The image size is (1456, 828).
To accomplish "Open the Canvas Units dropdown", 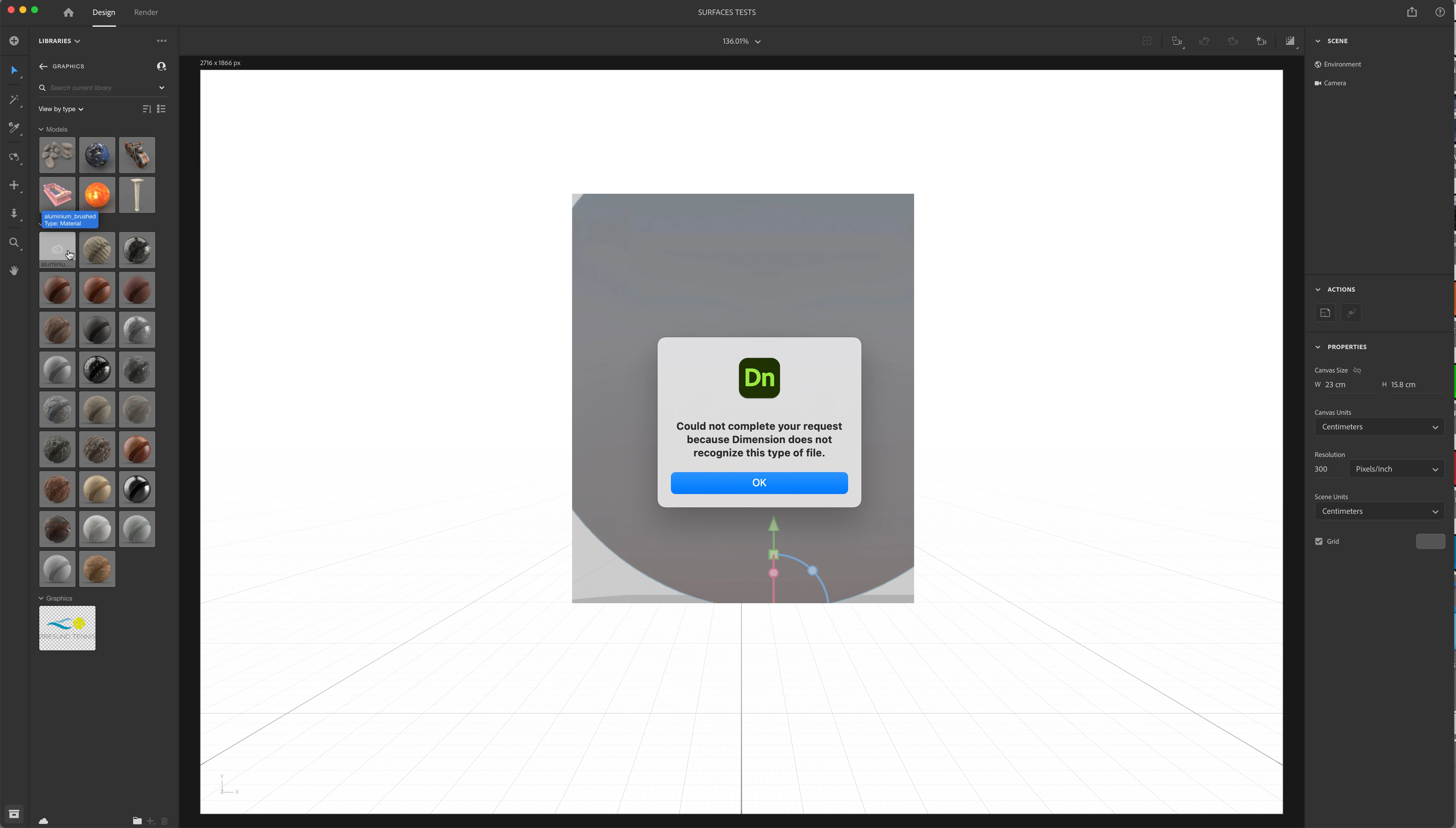I will [x=1379, y=427].
